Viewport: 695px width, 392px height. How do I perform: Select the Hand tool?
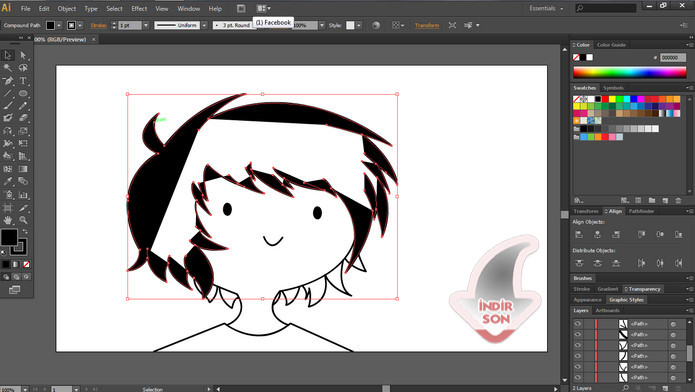(8, 220)
